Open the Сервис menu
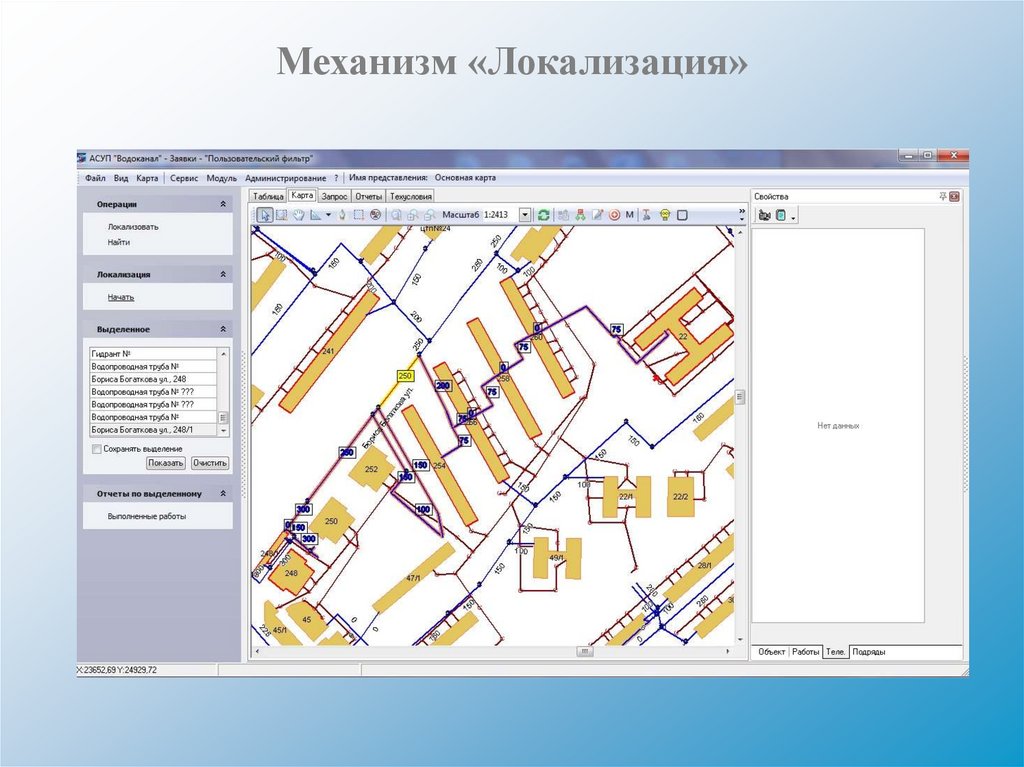 tap(184, 178)
